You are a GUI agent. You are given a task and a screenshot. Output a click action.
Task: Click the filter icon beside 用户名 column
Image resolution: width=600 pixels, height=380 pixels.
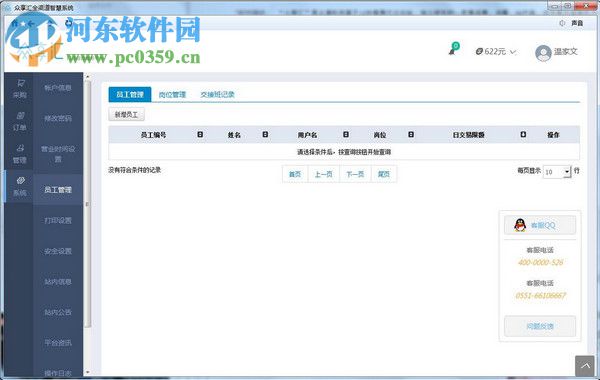coord(346,134)
